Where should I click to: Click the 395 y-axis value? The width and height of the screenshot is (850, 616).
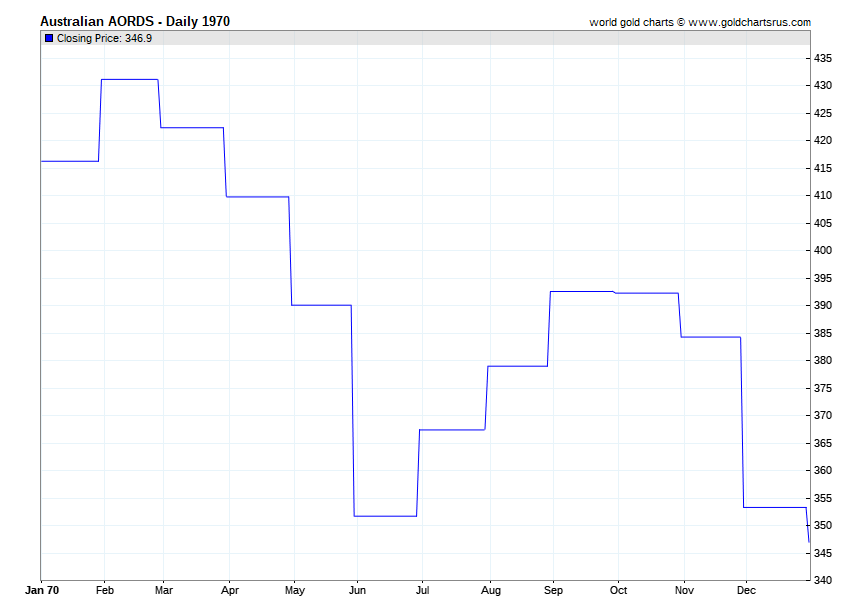(x=823, y=279)
